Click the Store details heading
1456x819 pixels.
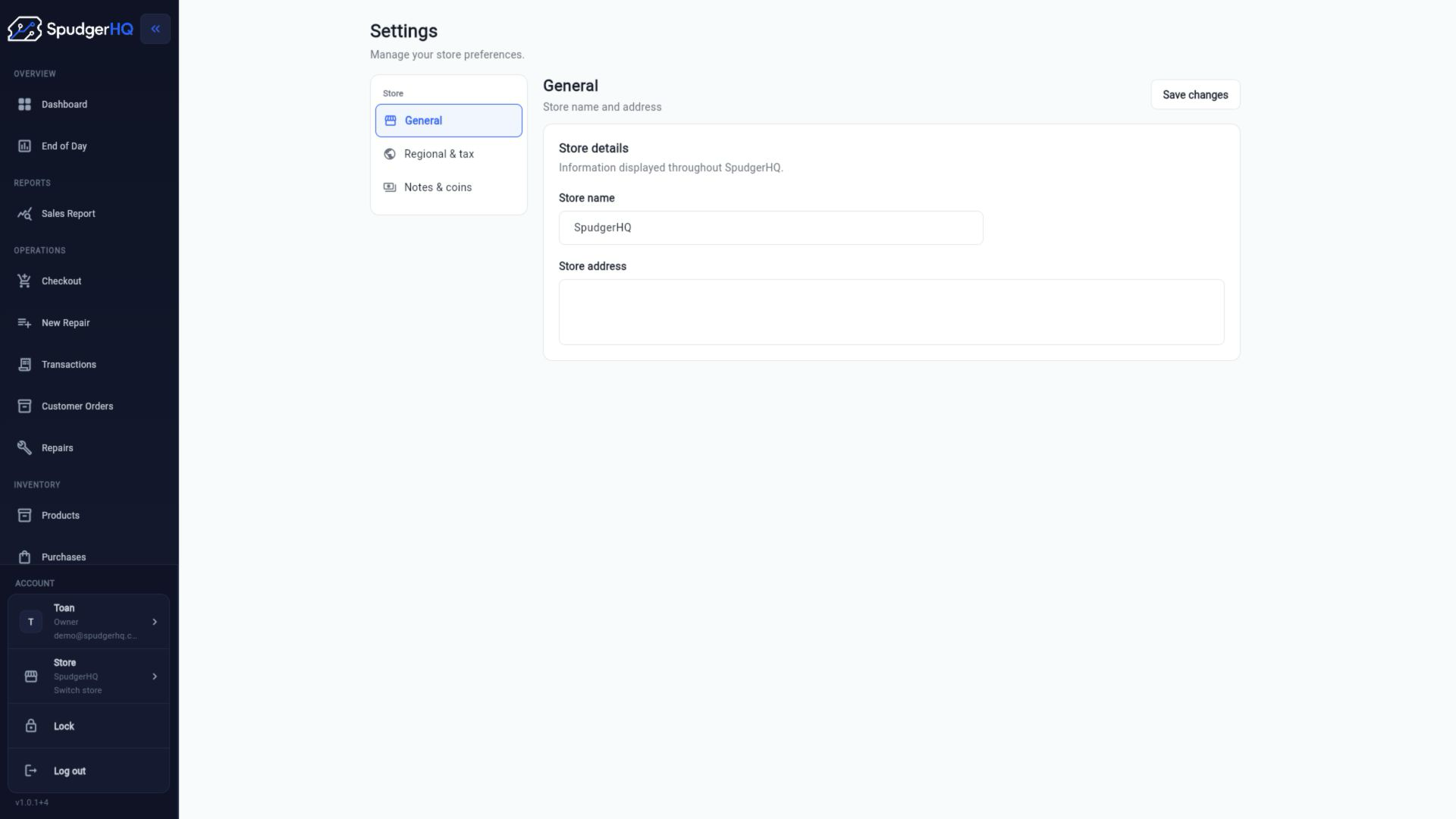(594, 149)
